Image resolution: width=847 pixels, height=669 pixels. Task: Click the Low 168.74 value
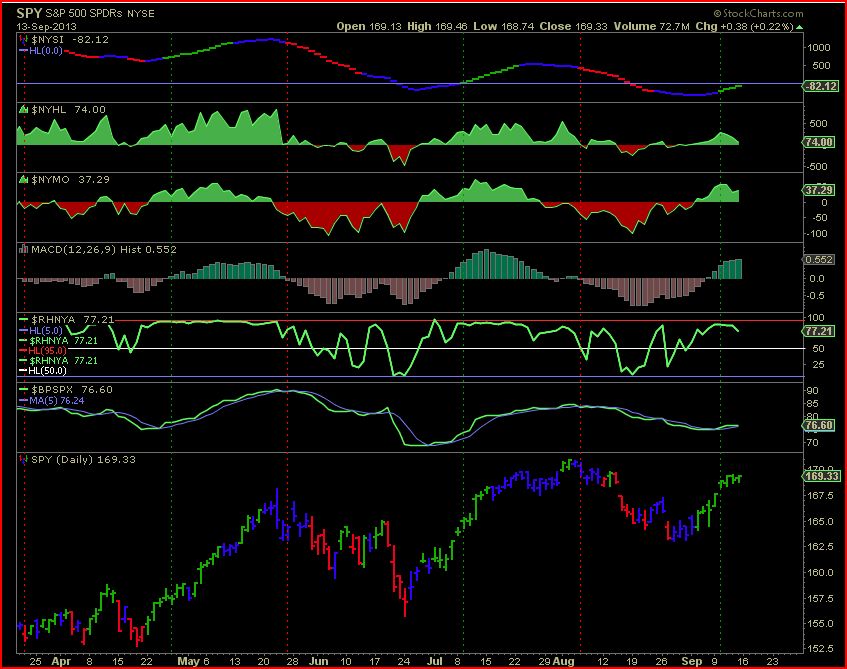(x=506, y=26)
